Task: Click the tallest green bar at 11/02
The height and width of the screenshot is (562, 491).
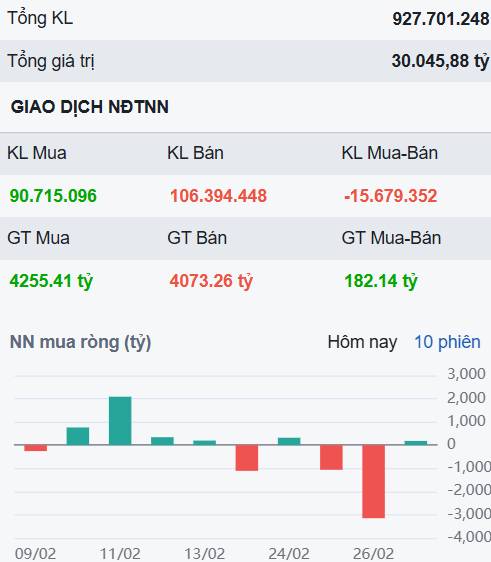Action: (120, 421)
